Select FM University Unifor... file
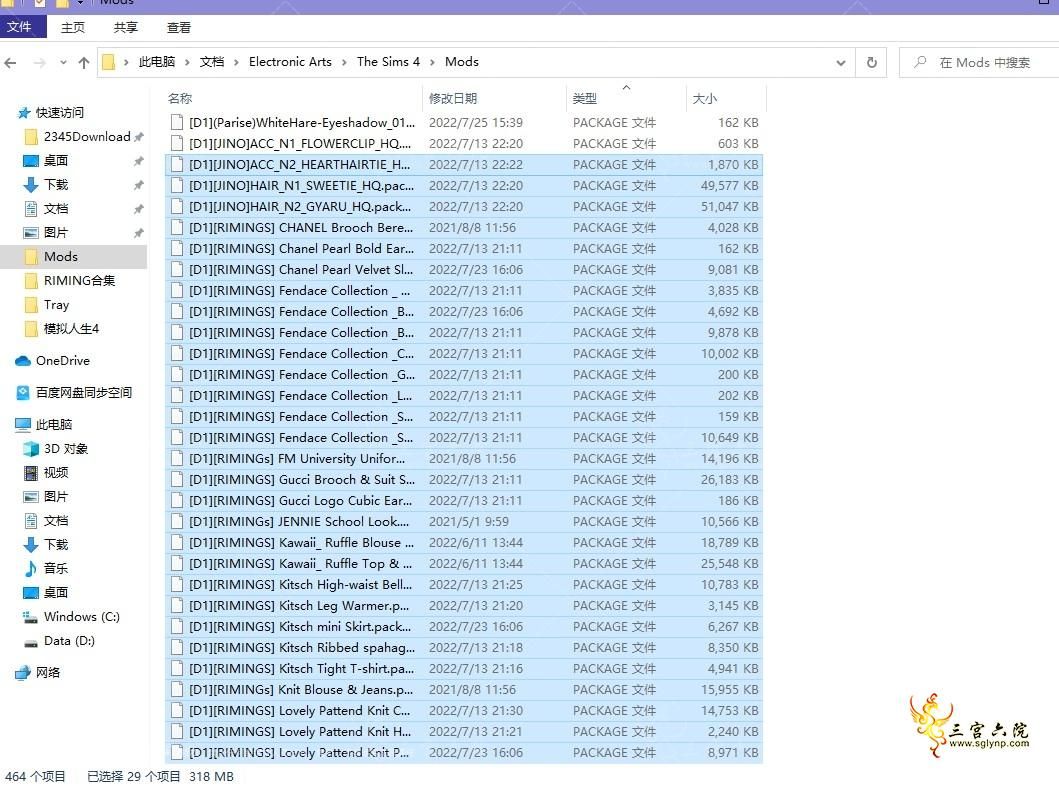The width and height of the screenshot is (1059, 788). coord(464,458)
